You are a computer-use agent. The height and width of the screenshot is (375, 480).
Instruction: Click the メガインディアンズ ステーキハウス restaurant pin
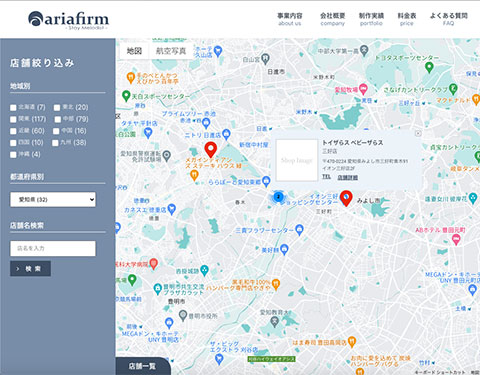[x=194, y=175]
